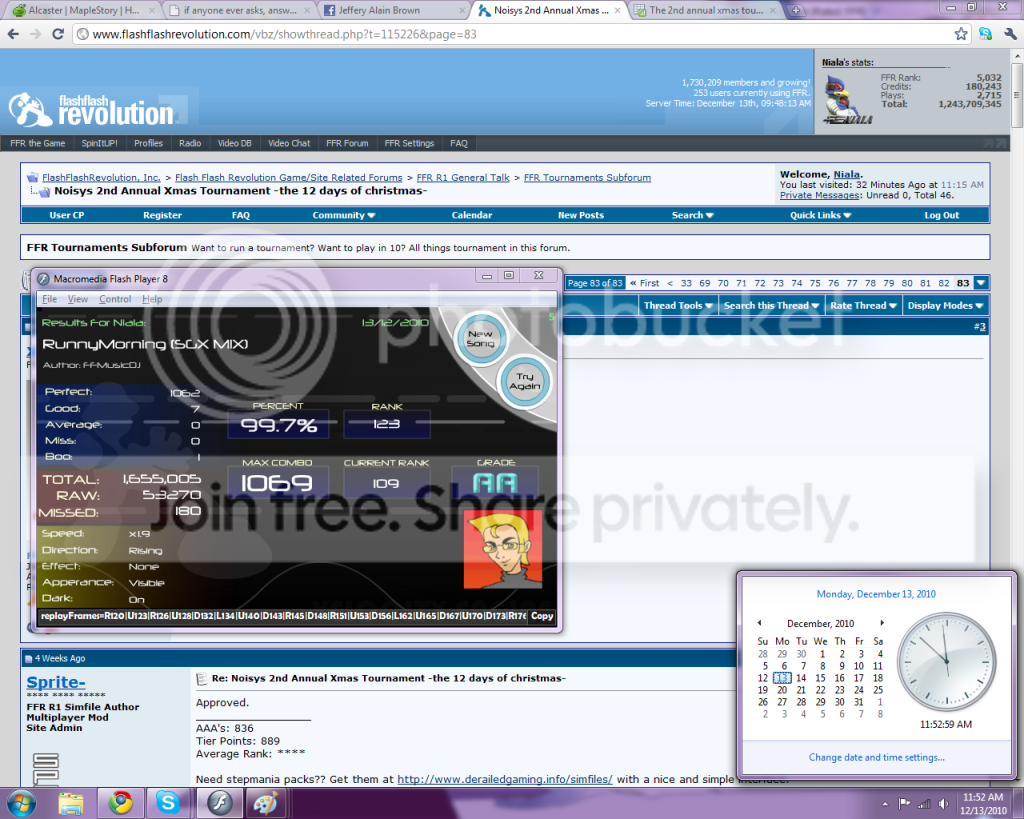
Task: Click the New Song round button
Action: pos(480,338)
